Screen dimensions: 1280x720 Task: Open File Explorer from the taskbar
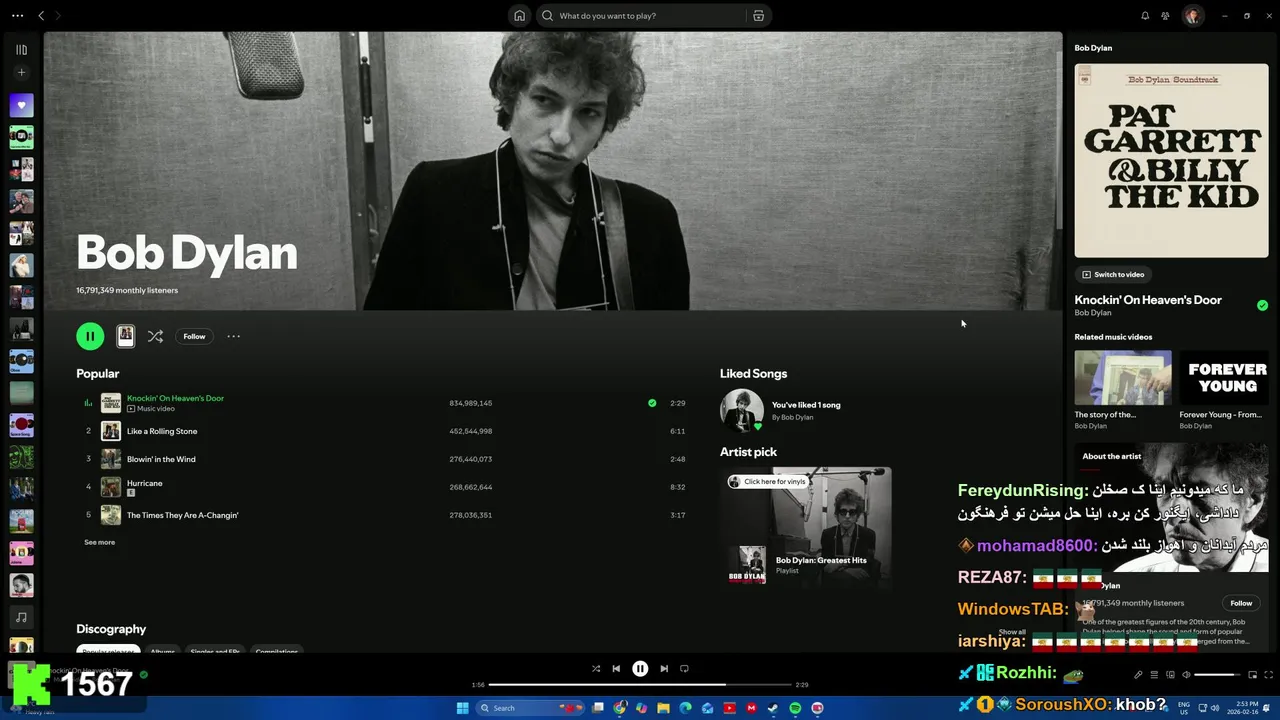663,708
